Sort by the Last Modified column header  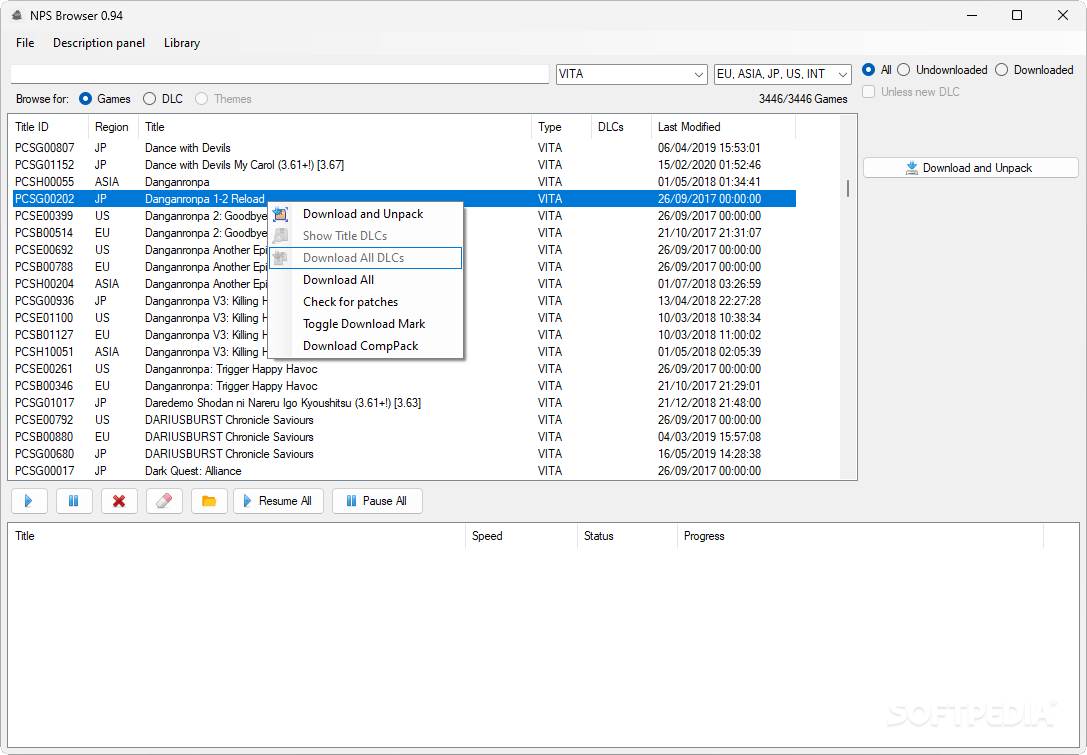tap(722, 127)
